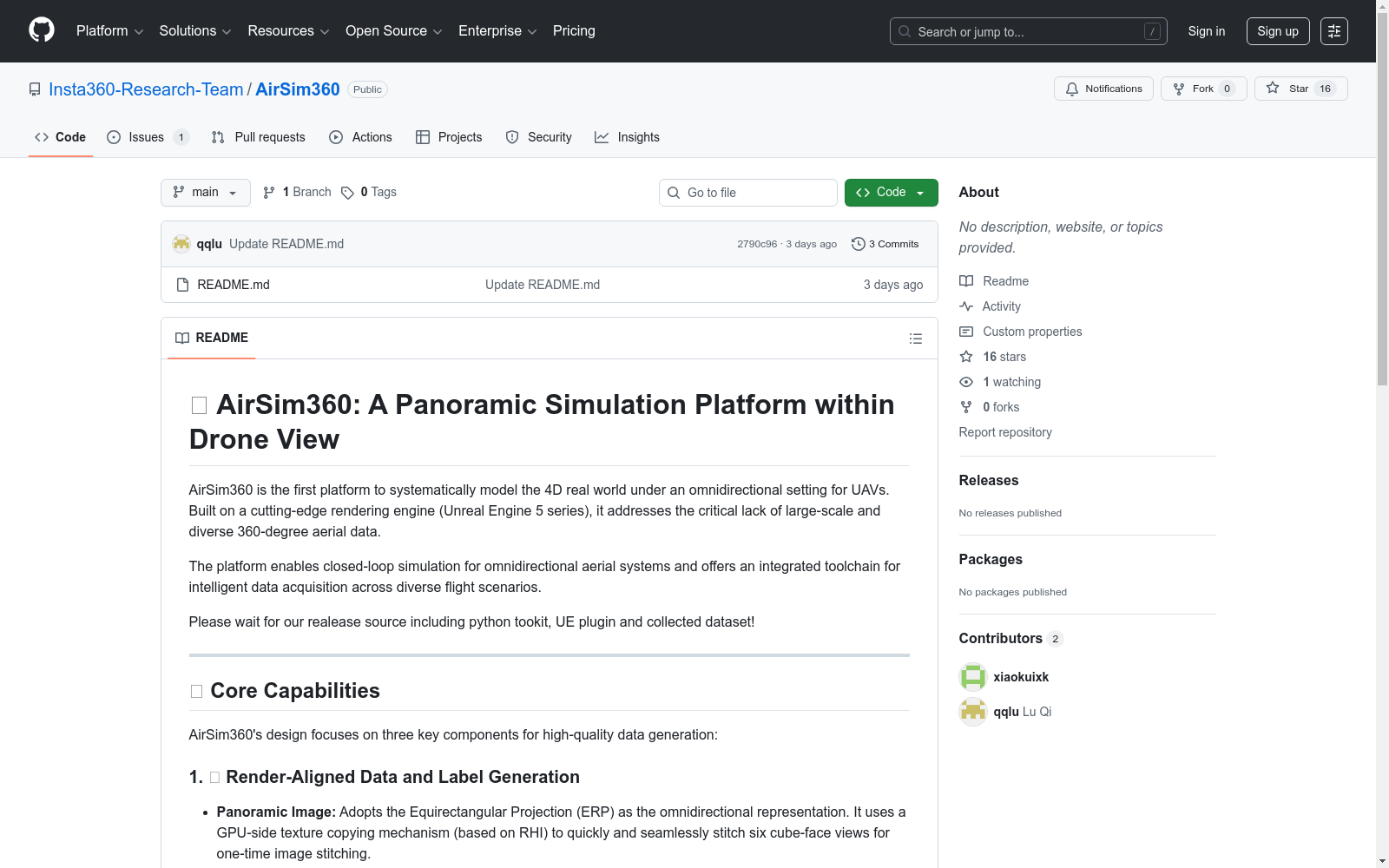The height and width of the screenshot is (868, 1389).
Task: Click the Pricing link
Action: 574,31
